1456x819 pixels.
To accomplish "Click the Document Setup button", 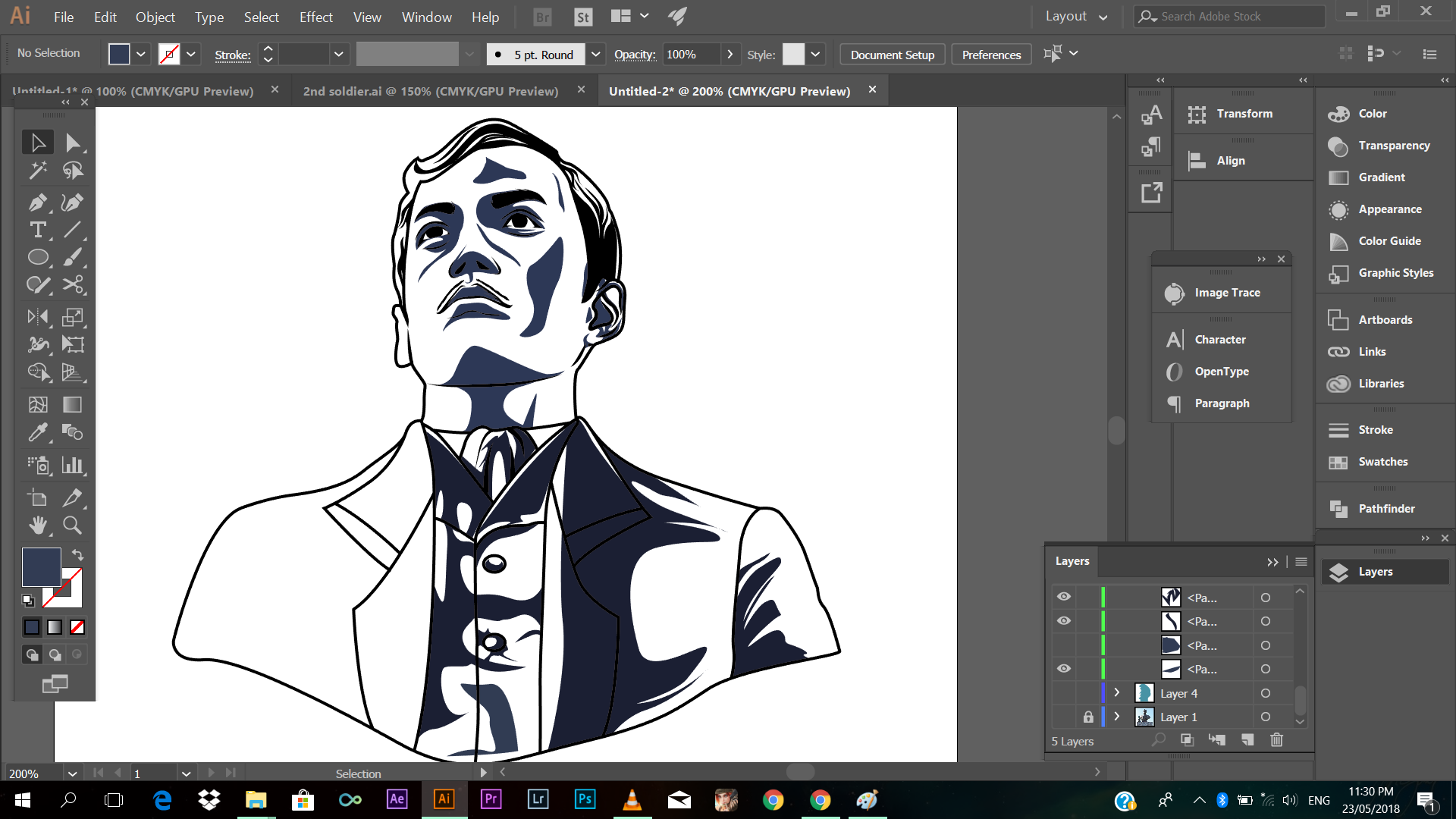I will 893,55.
